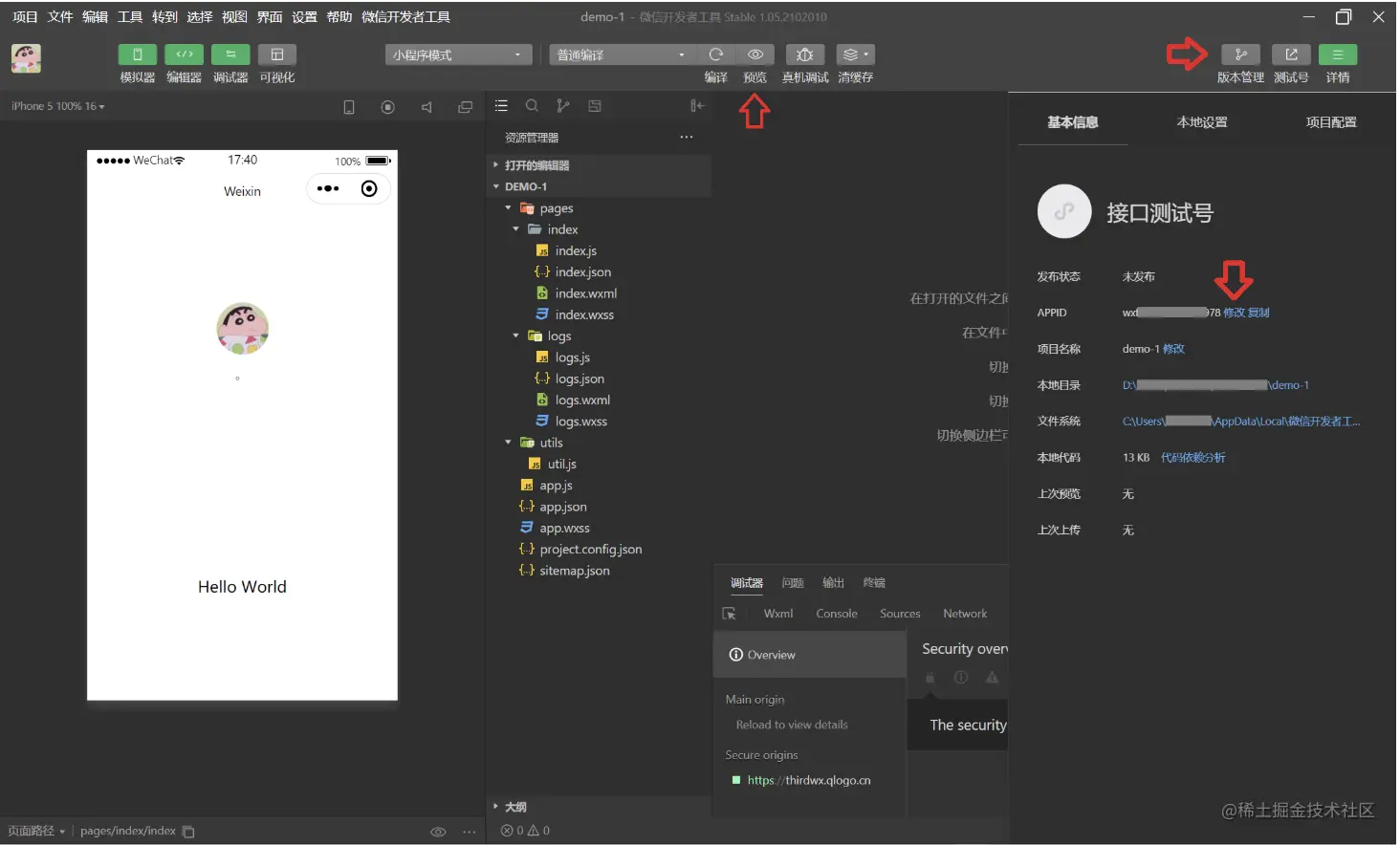The image size is (1400, 845).
Task: Open the 文件系统 AppData path link
Action: [1241, 422]
